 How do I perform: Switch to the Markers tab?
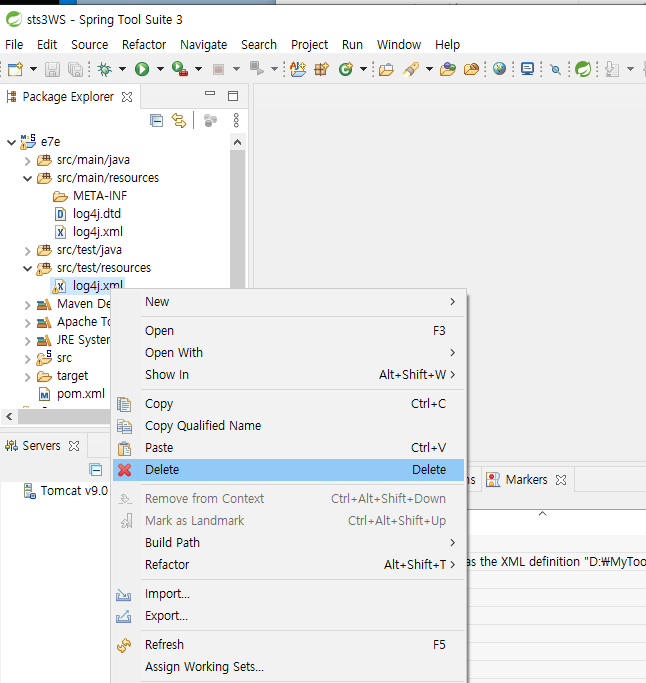pos(526,480)
